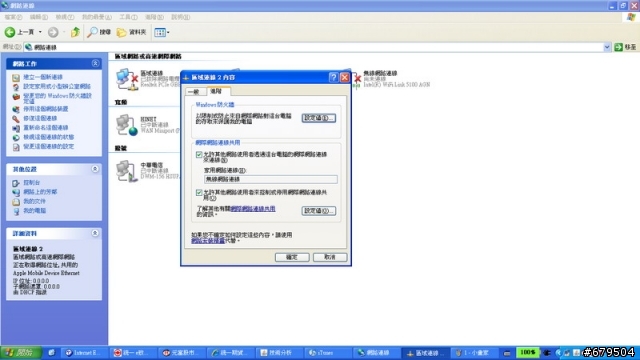
Task: Click the 我的文件 folder icon
Action: 16,201
